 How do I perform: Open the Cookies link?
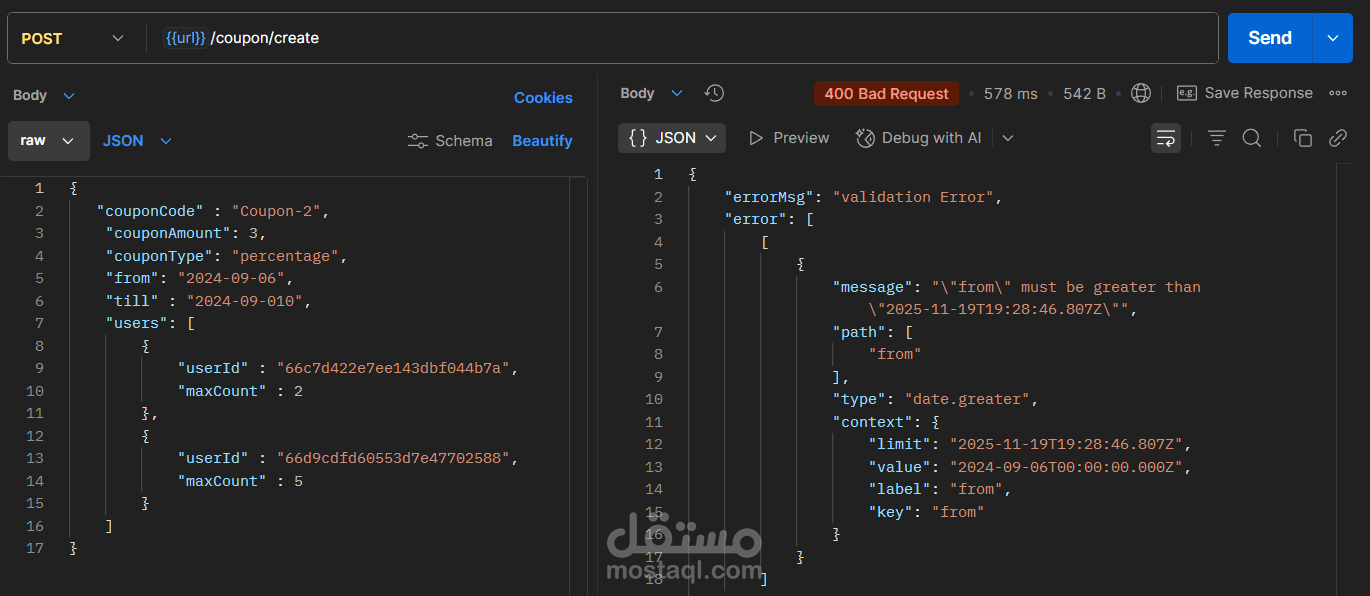tap(543, 98)
